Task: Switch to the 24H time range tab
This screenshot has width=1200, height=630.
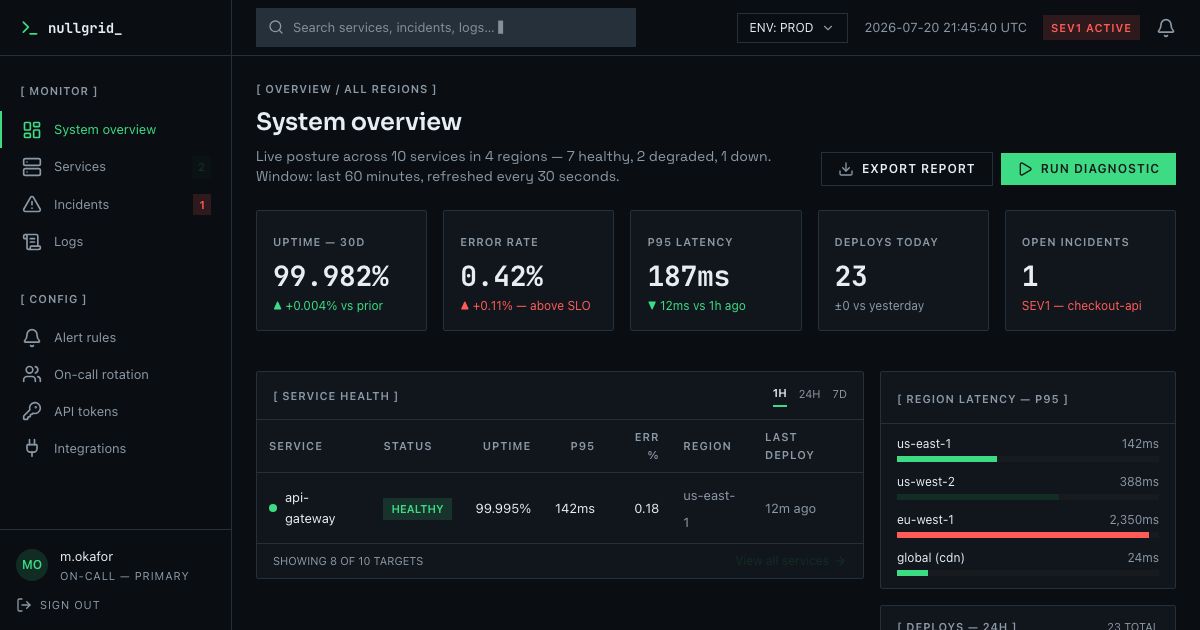Action: click(x=809, y=395)
